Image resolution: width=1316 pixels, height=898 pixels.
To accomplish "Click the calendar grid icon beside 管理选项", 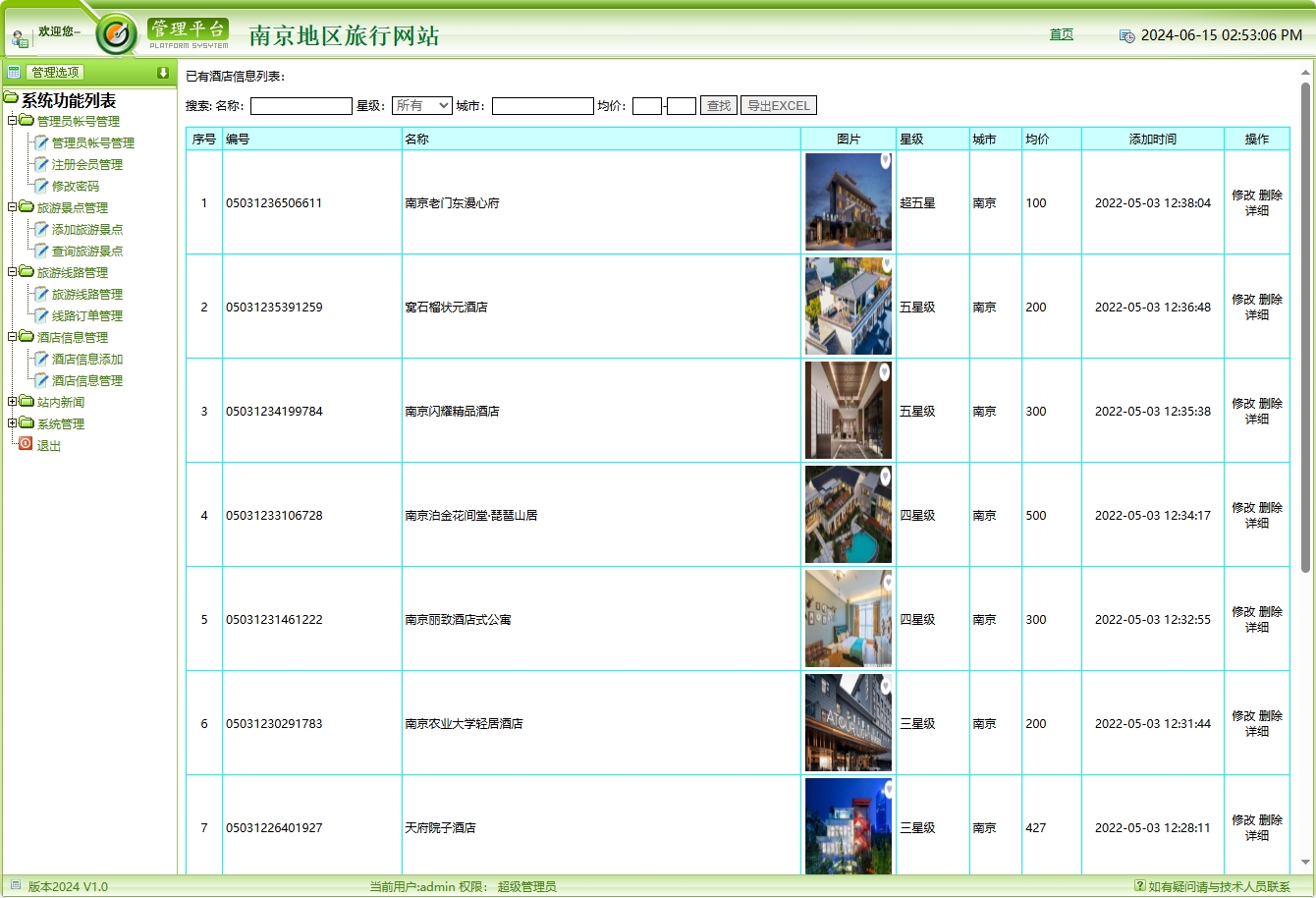I will pyautogui.click(x=13, y=71).
